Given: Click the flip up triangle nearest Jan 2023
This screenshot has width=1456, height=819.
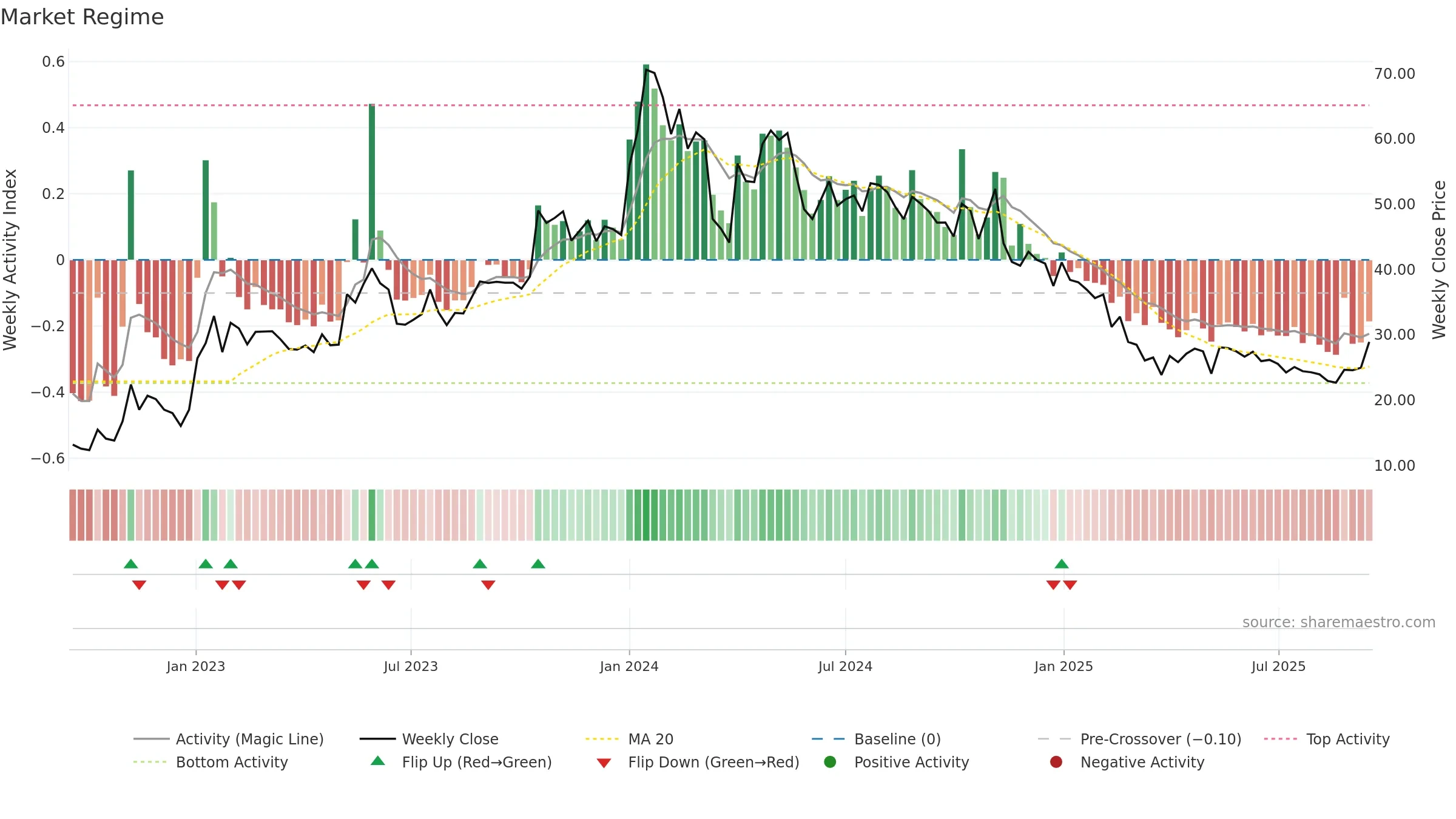Looking at the screenshot, I should pyautogui.click(x=206, y=564).
